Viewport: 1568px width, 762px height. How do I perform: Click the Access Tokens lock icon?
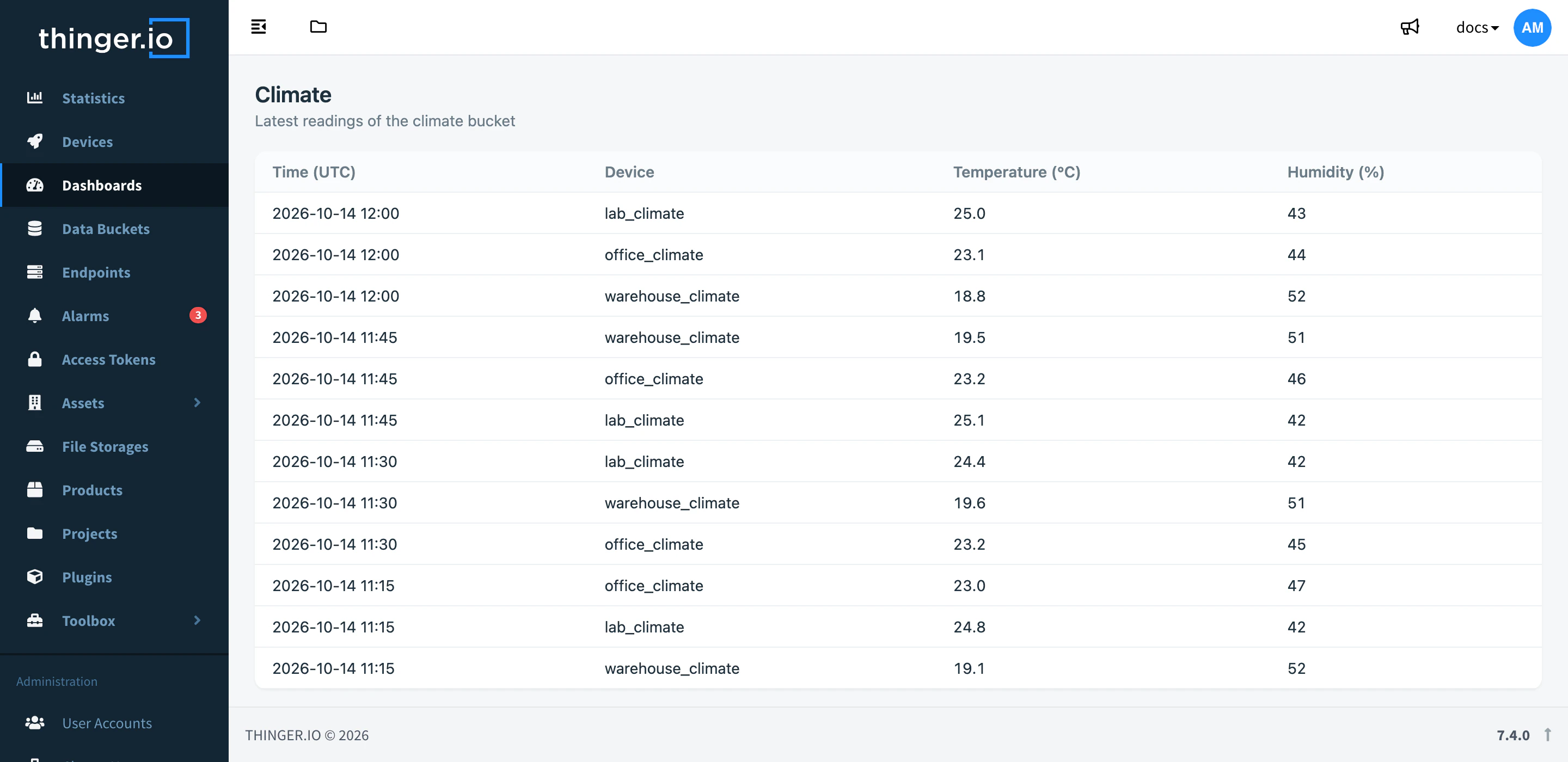pos(35,359)
